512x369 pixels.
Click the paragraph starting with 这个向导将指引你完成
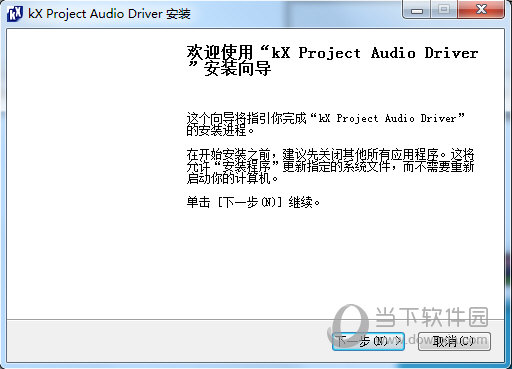325,124
